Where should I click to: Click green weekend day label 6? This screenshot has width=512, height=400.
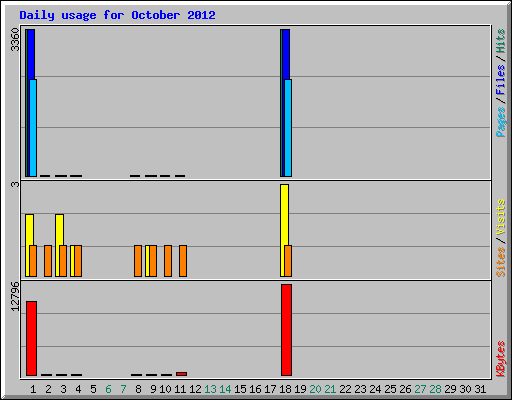coord(108,389)
